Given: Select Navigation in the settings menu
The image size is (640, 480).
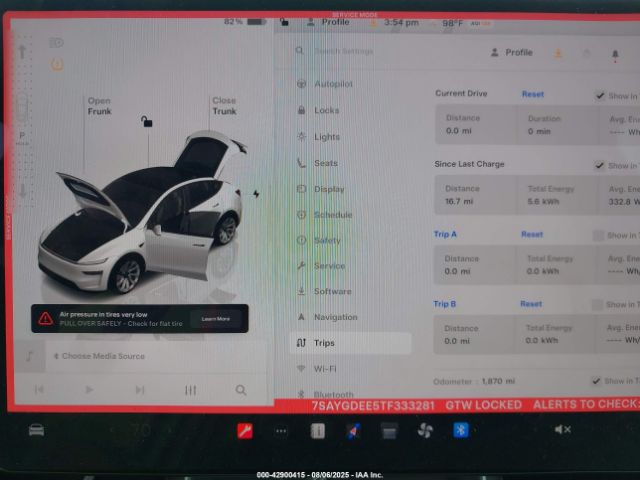Looking at the screenshot, I should coord(335,317).
